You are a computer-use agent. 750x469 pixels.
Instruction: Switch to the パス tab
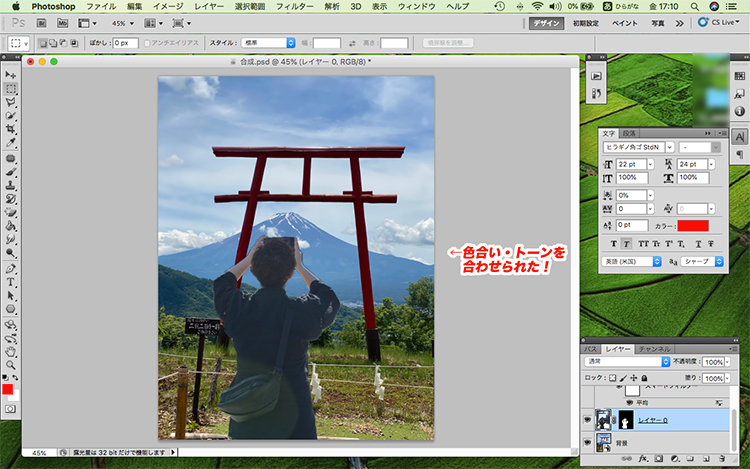click(x=590, y=349)
